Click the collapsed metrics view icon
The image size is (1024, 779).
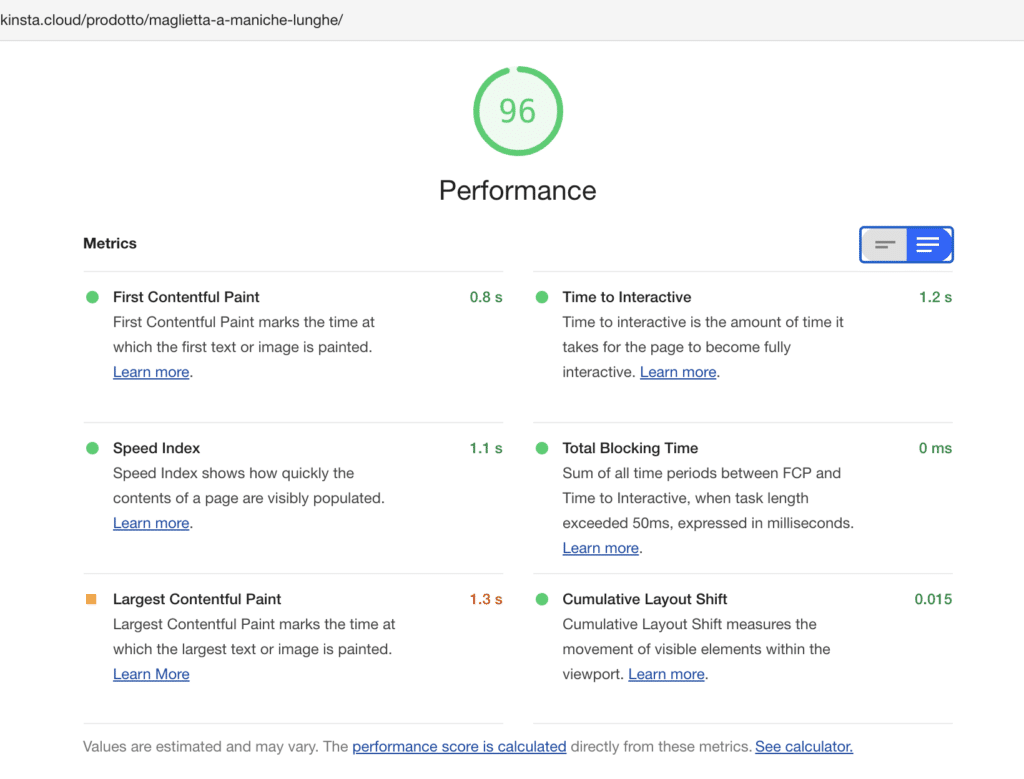tap(884, 244)
